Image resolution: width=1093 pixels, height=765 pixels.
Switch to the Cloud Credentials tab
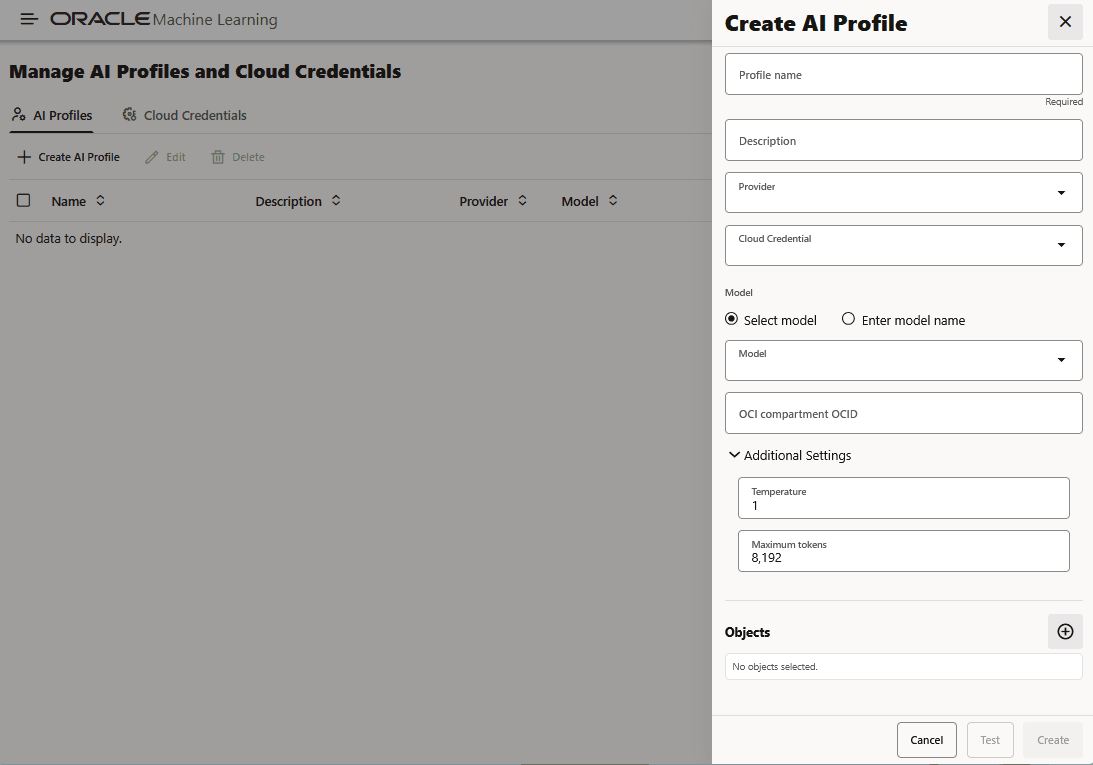click(185, 115)
